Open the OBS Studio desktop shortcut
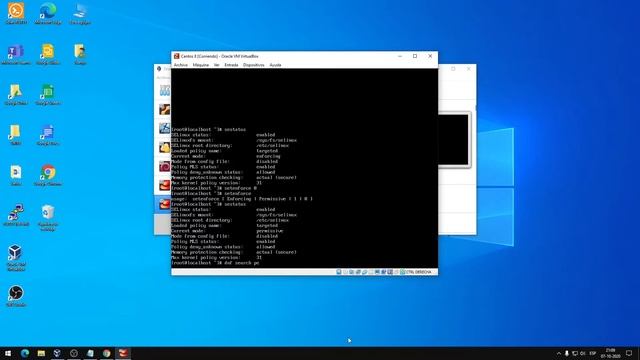This screenshot has height=360, width=640. point(16,296)
